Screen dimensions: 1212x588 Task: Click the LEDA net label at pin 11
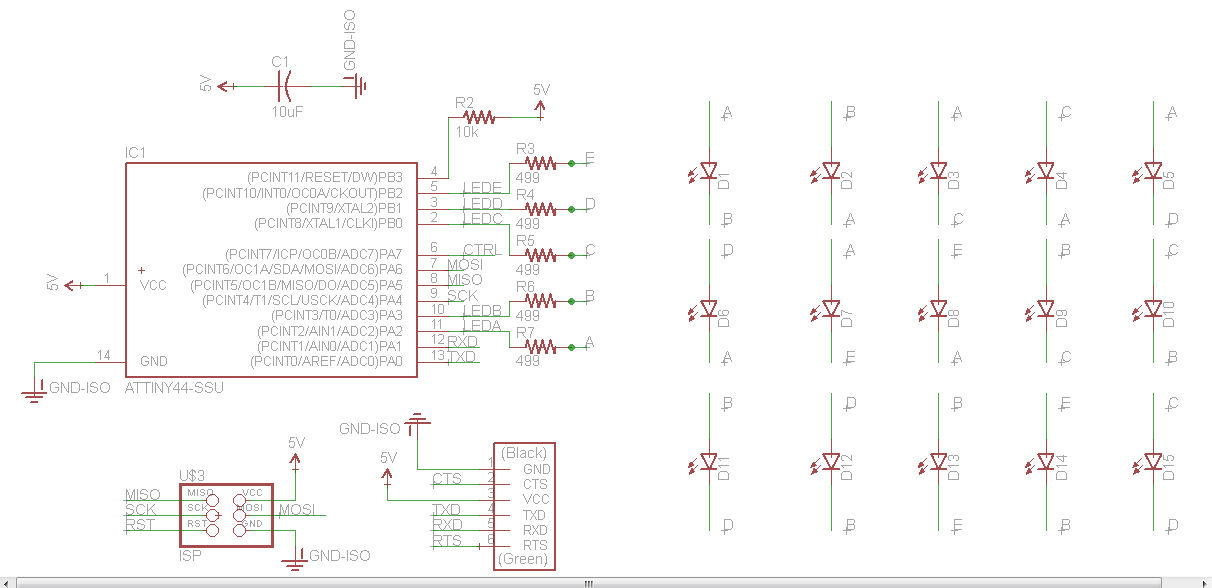click(x=482, y=325)
